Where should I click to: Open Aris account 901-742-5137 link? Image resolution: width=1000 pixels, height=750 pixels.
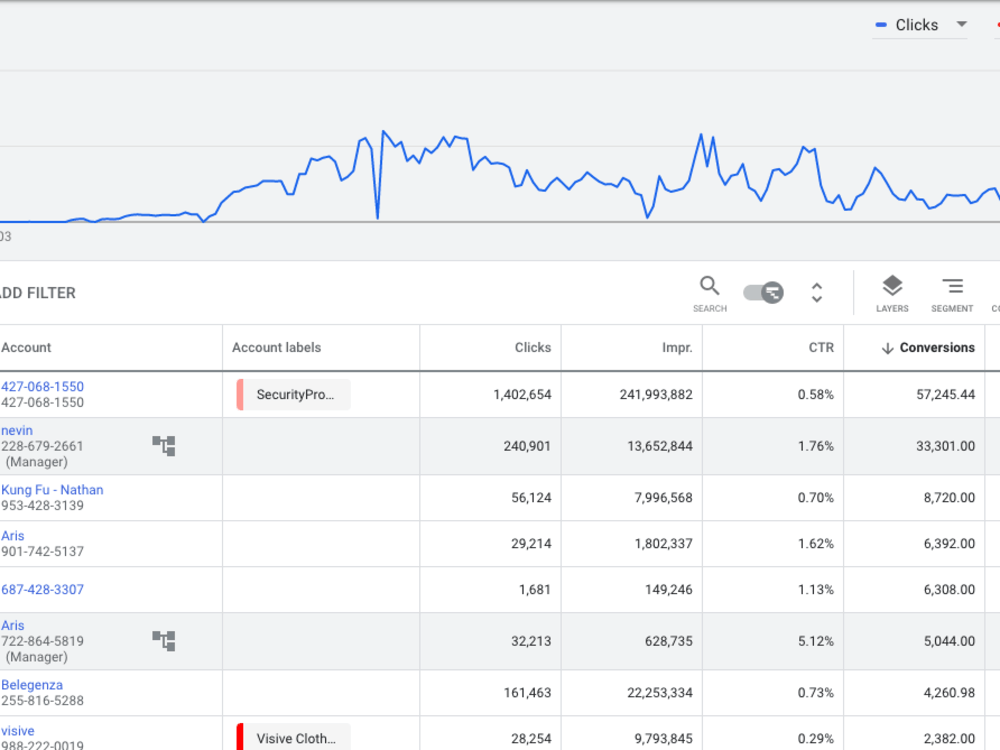tap(13, 536)
